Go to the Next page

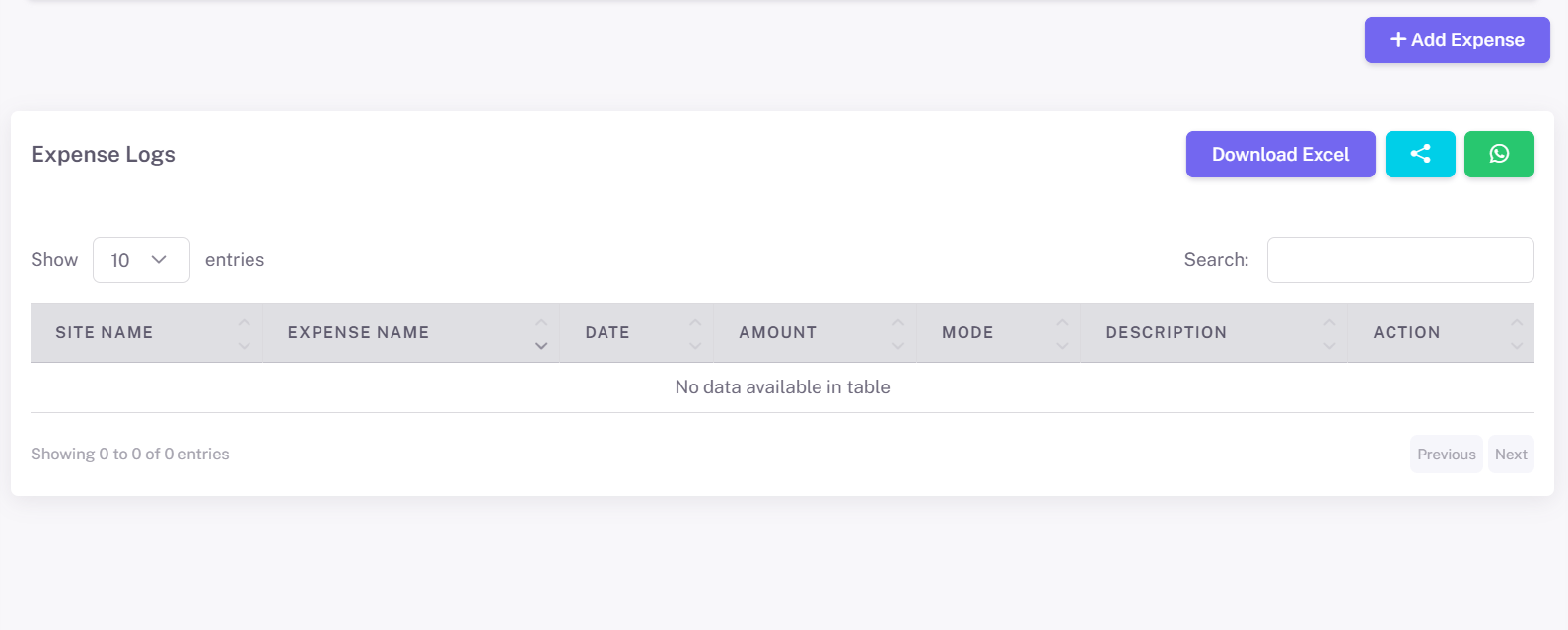(x=1511, y=455)
